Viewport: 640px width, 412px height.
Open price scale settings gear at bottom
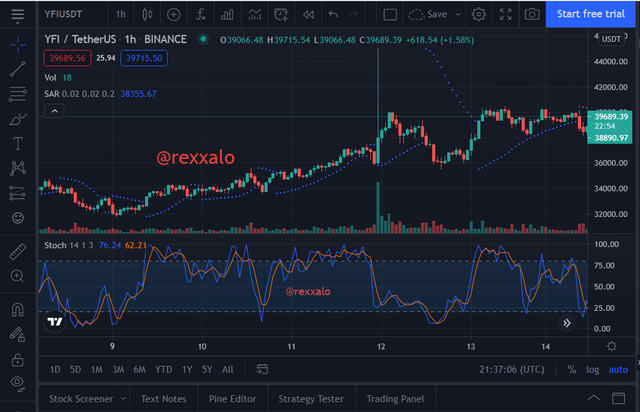coord(611,346)
